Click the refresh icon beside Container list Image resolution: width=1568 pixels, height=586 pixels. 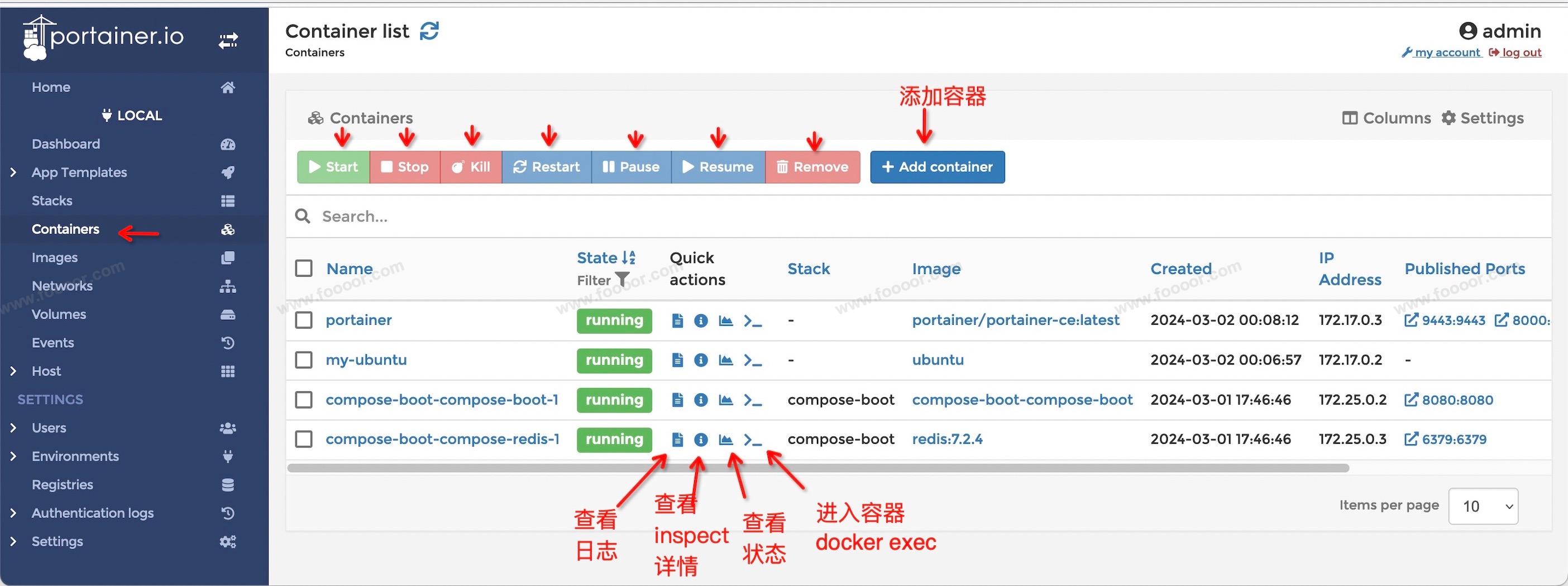(429, 31)
